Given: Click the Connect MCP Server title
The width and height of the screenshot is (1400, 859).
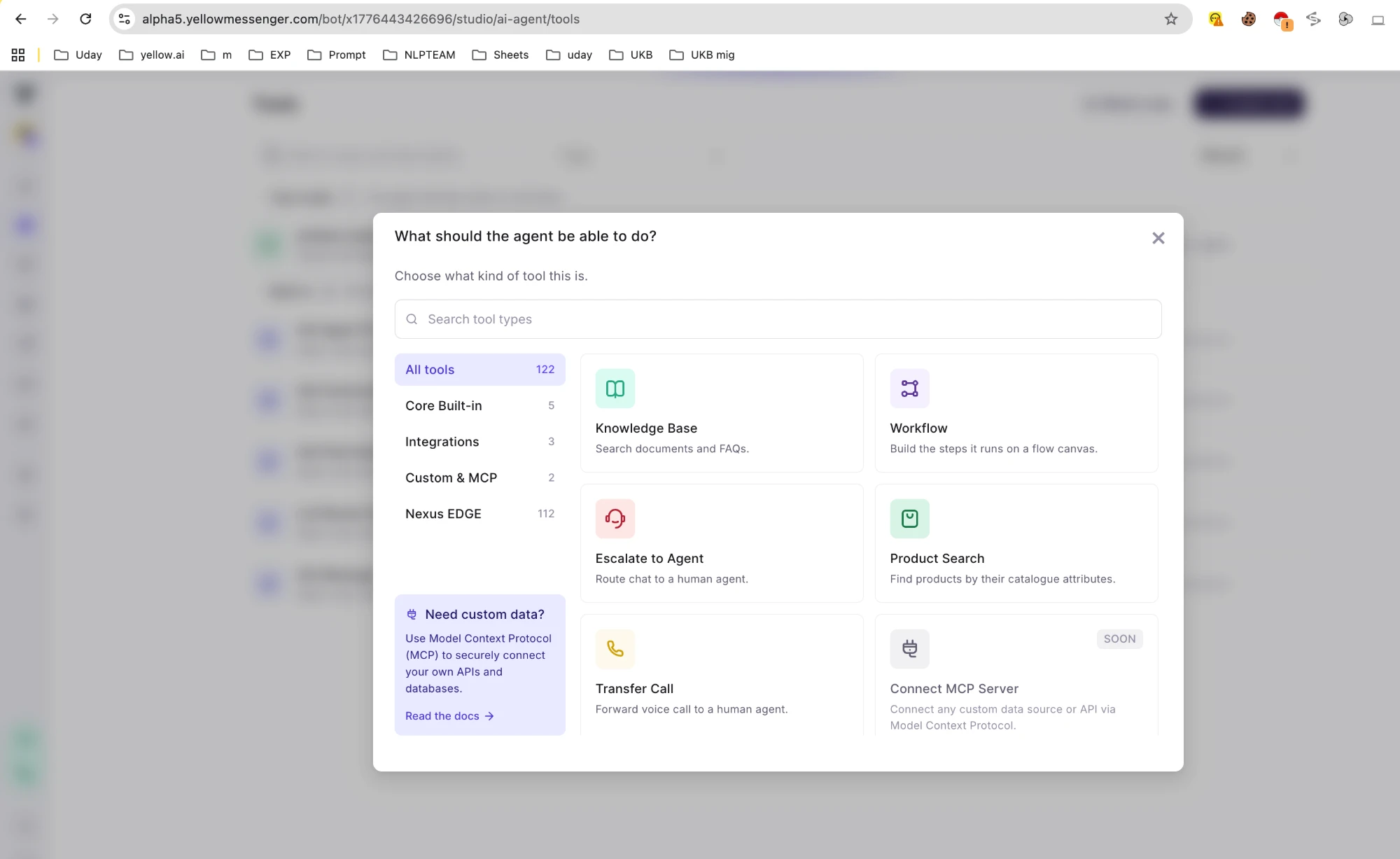Looking at the screenshot, I should point(954,688).
